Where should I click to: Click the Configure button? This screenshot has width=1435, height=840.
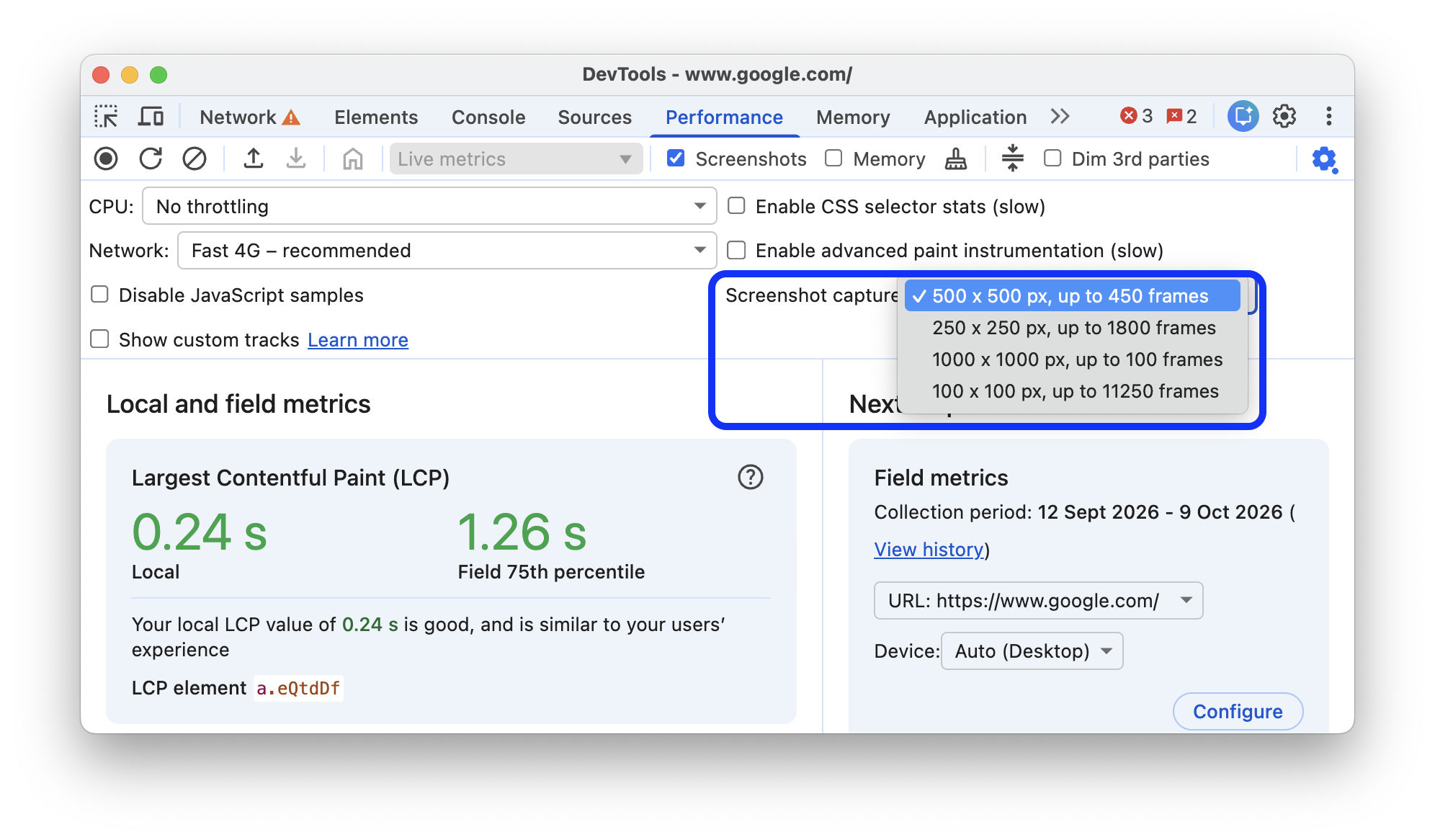pyautogui.click(x=1238, y=712)
